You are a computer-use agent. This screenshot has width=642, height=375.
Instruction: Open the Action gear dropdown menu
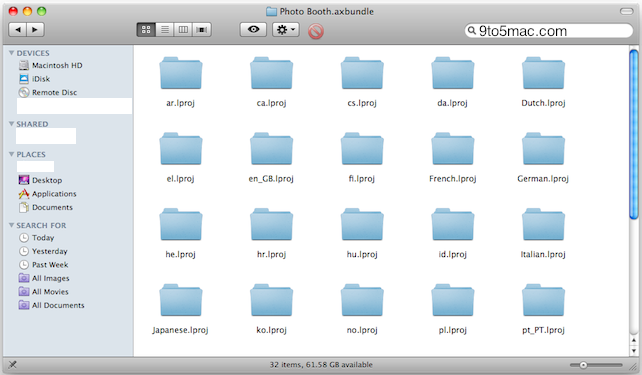pos(286,29)
